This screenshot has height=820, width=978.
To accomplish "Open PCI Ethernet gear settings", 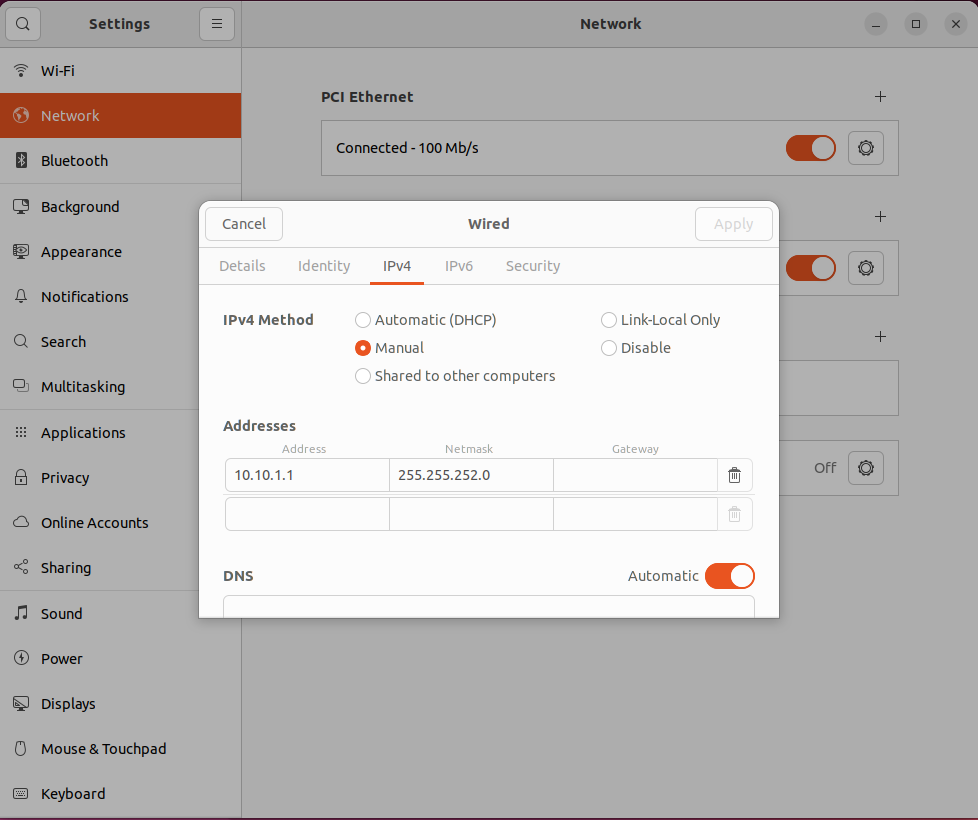I will point(865,148).
